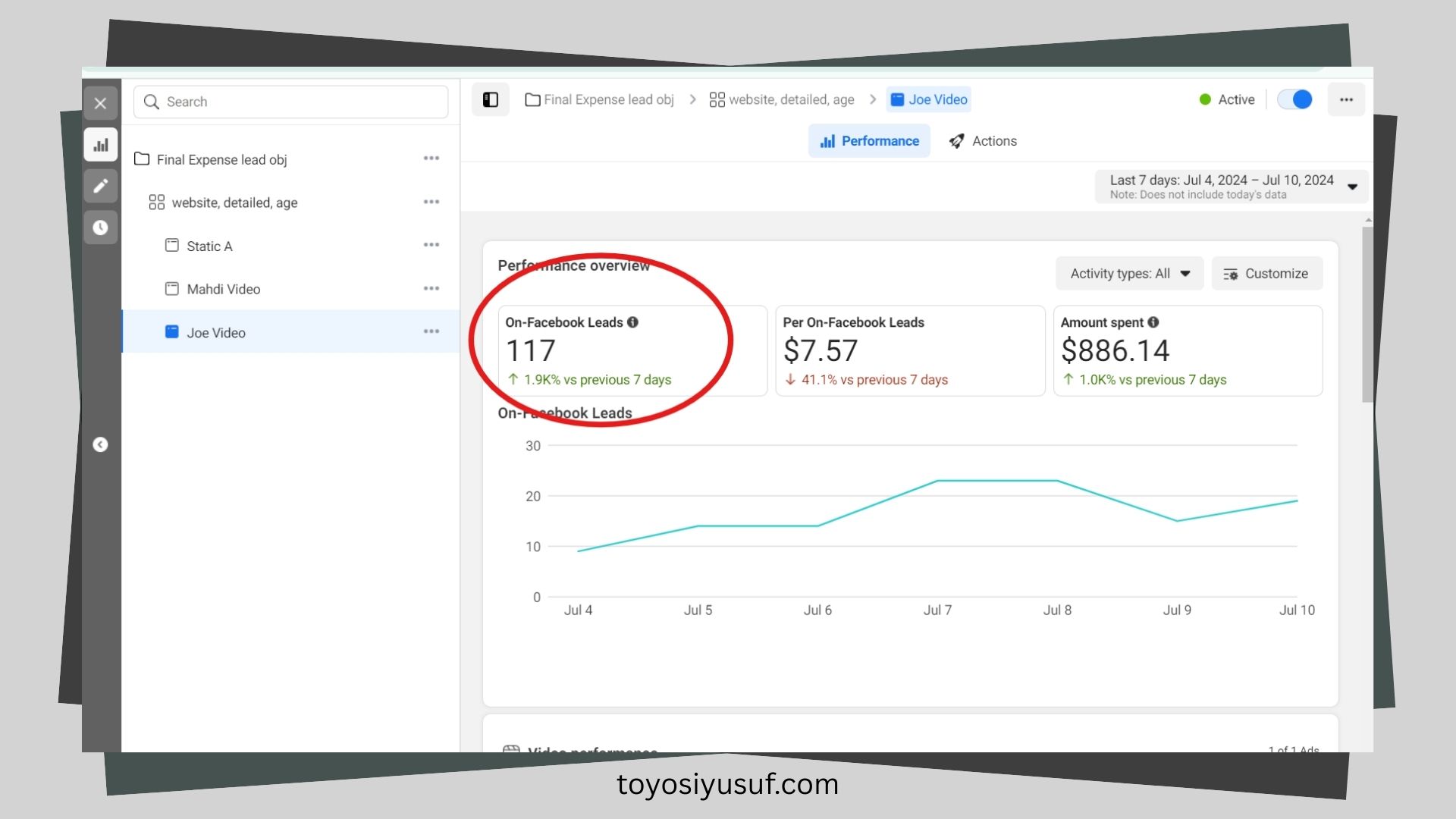Toggle the ad Active switch
This screenshot has width=1456, height=819.
(1295, 99)
